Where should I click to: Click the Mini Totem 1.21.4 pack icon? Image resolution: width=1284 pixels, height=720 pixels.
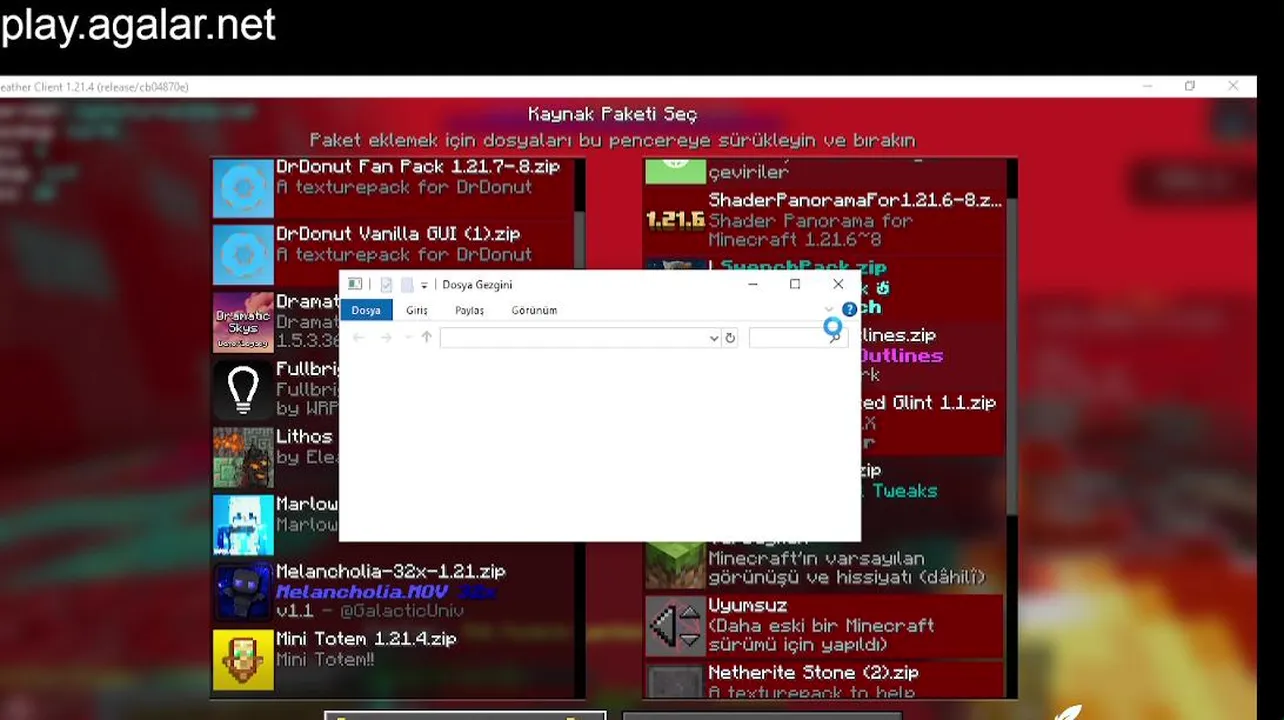(x=243, y=660)
